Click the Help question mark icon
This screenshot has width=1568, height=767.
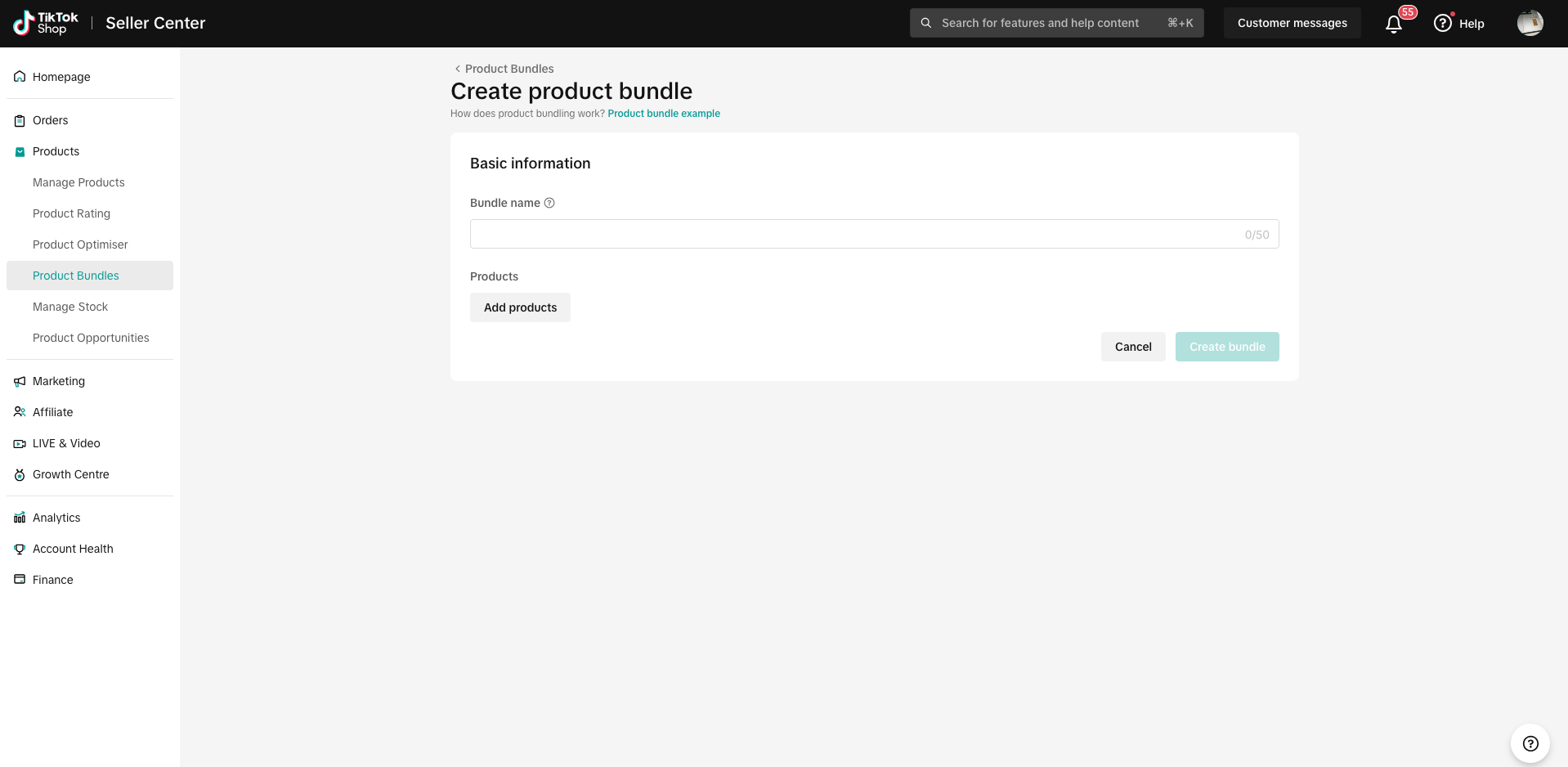click(1443, 23)
